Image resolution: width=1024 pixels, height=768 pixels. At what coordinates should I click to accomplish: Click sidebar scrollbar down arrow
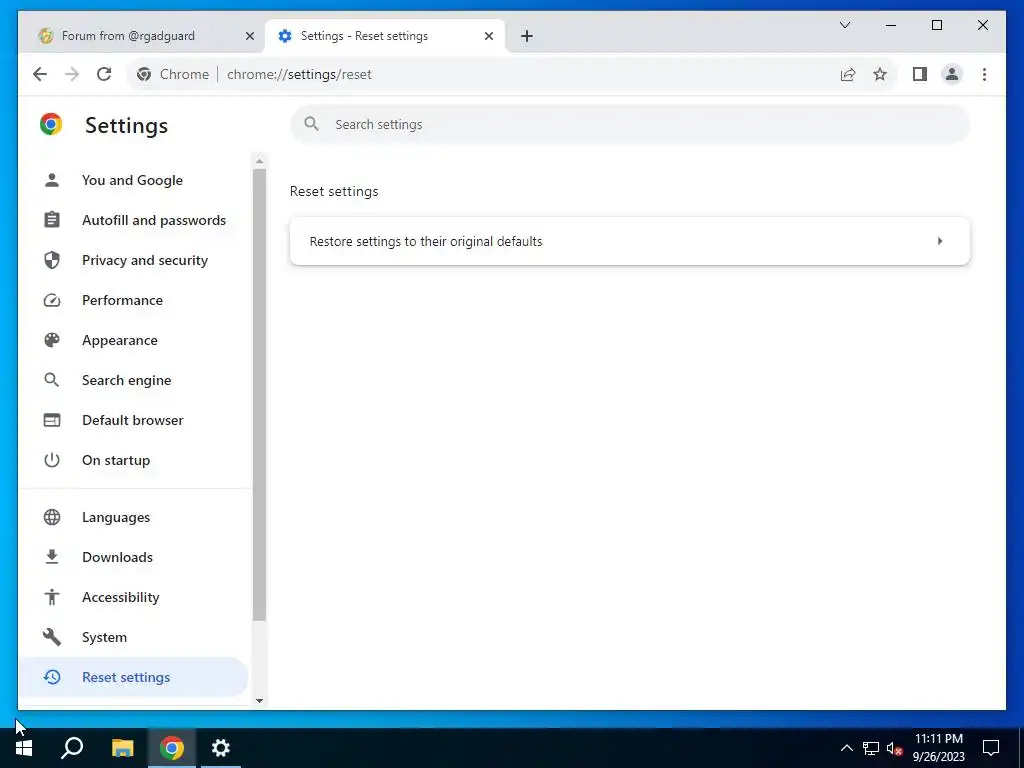259,701
